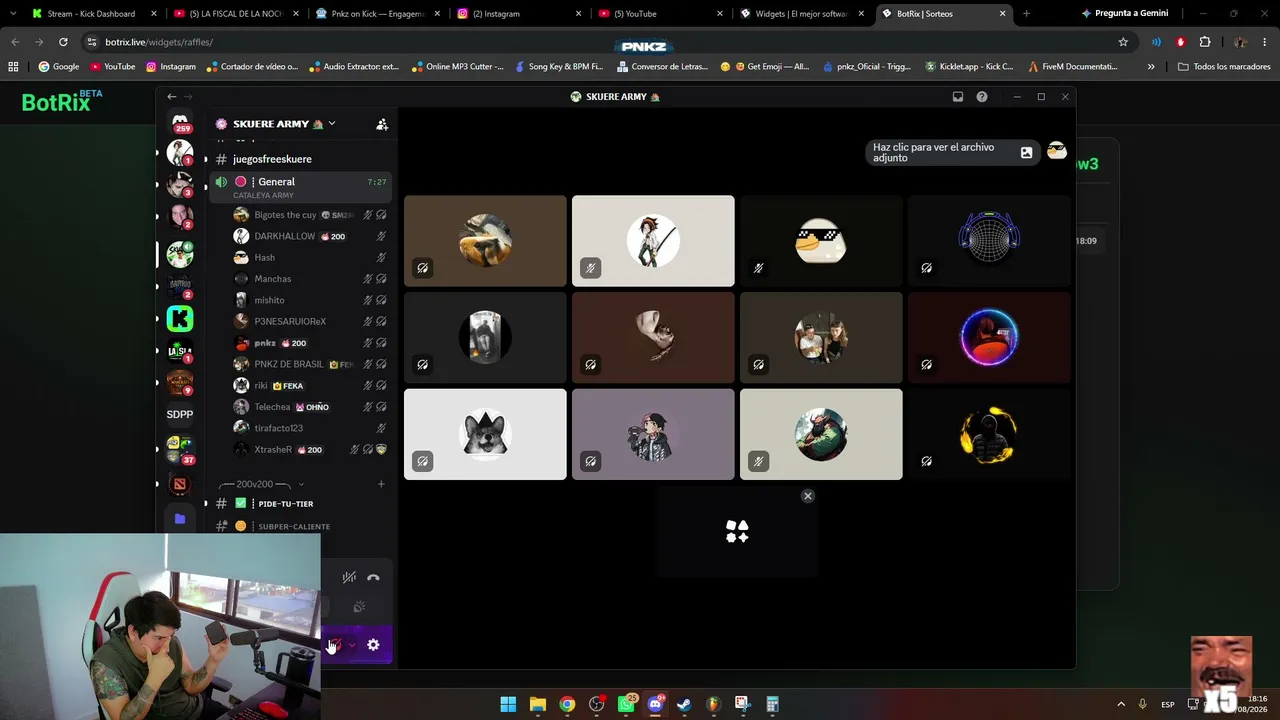Open WhatsApp from the taskbar
1280x720 pixels.
(626, 704)
